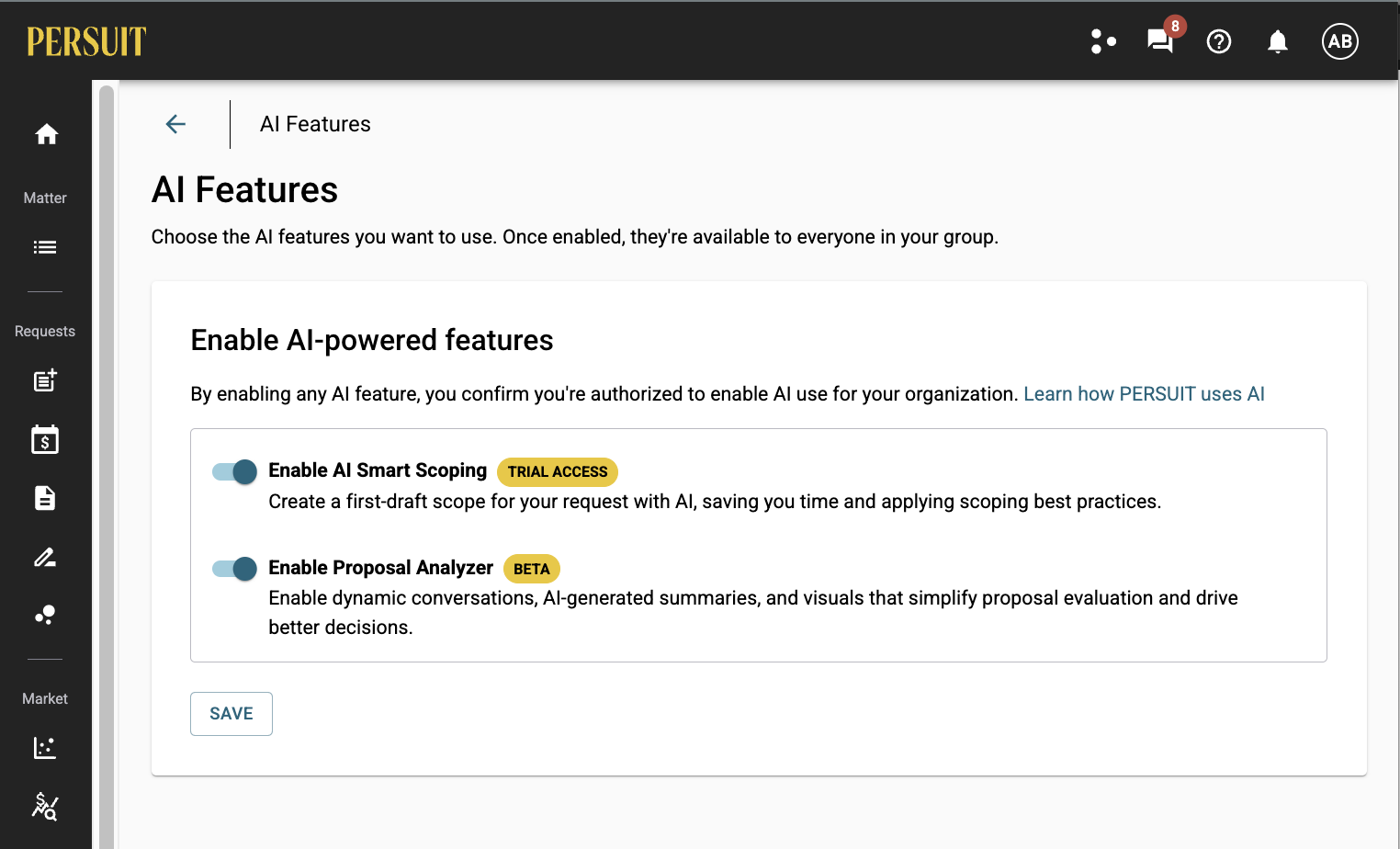This screenshot has width=1400, height=849.
Task: Open the notifications bell
Action: click(1278, 41)
